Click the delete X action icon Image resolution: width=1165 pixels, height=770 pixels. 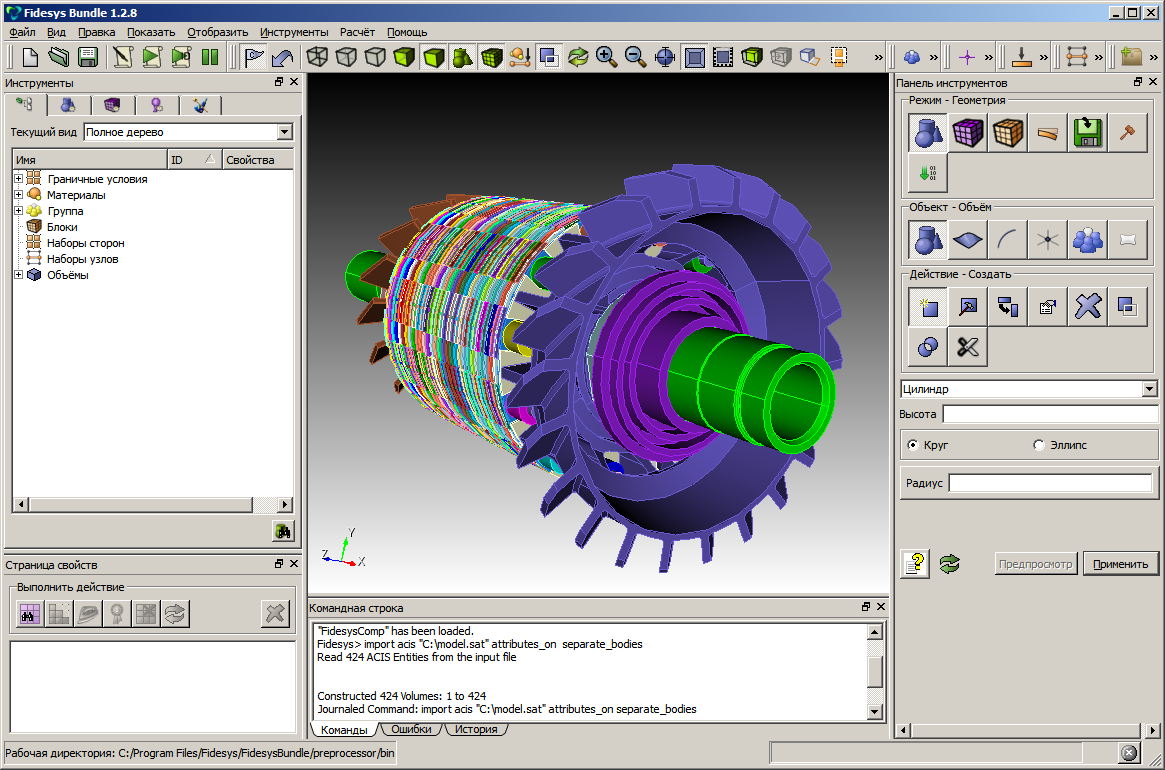tap(1088, 306)
